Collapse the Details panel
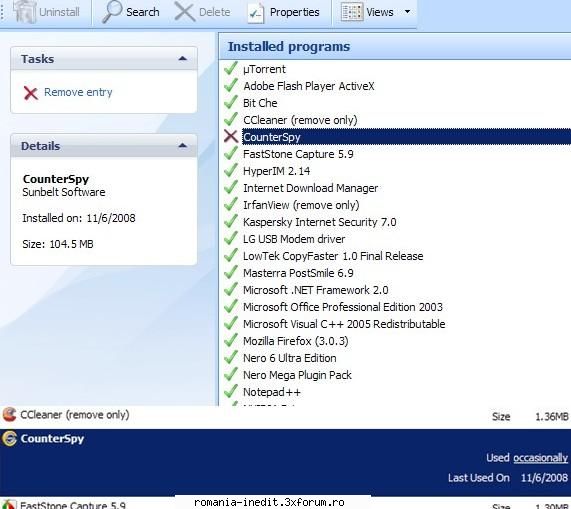Screen dimensions: 571x509 pyautogui.click(x=183, y=146)
